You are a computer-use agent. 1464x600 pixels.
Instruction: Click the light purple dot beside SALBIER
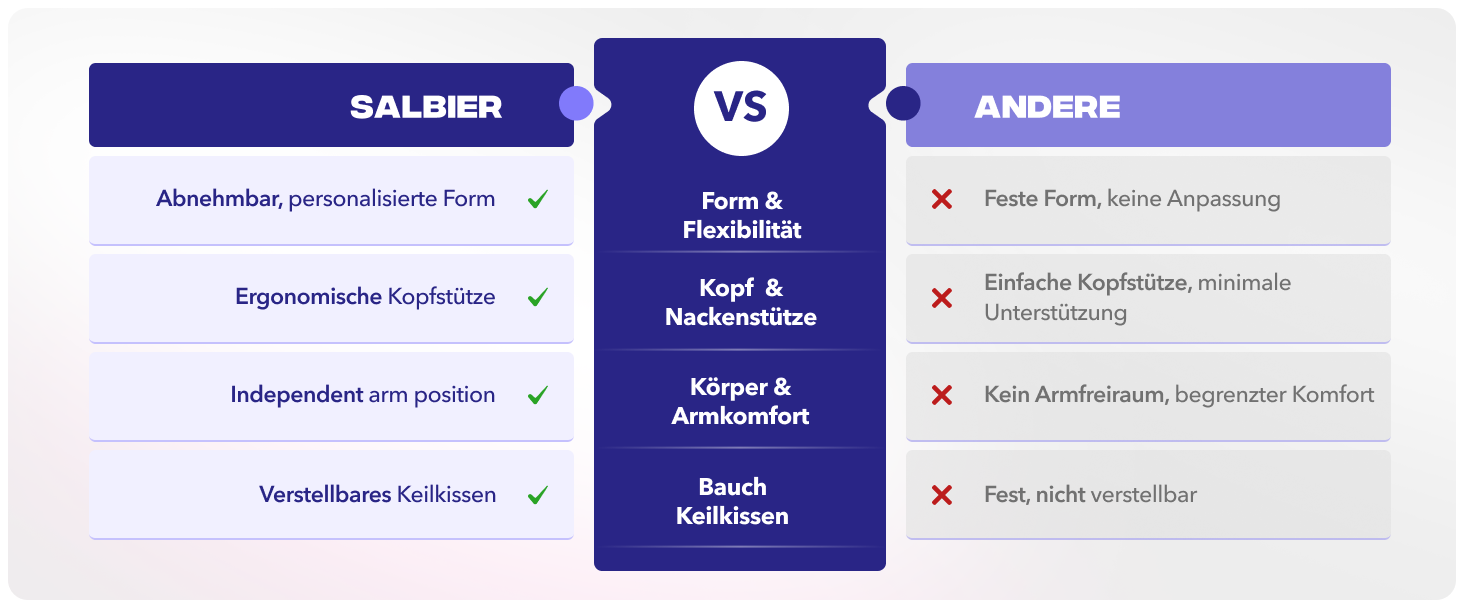[576, 103]
